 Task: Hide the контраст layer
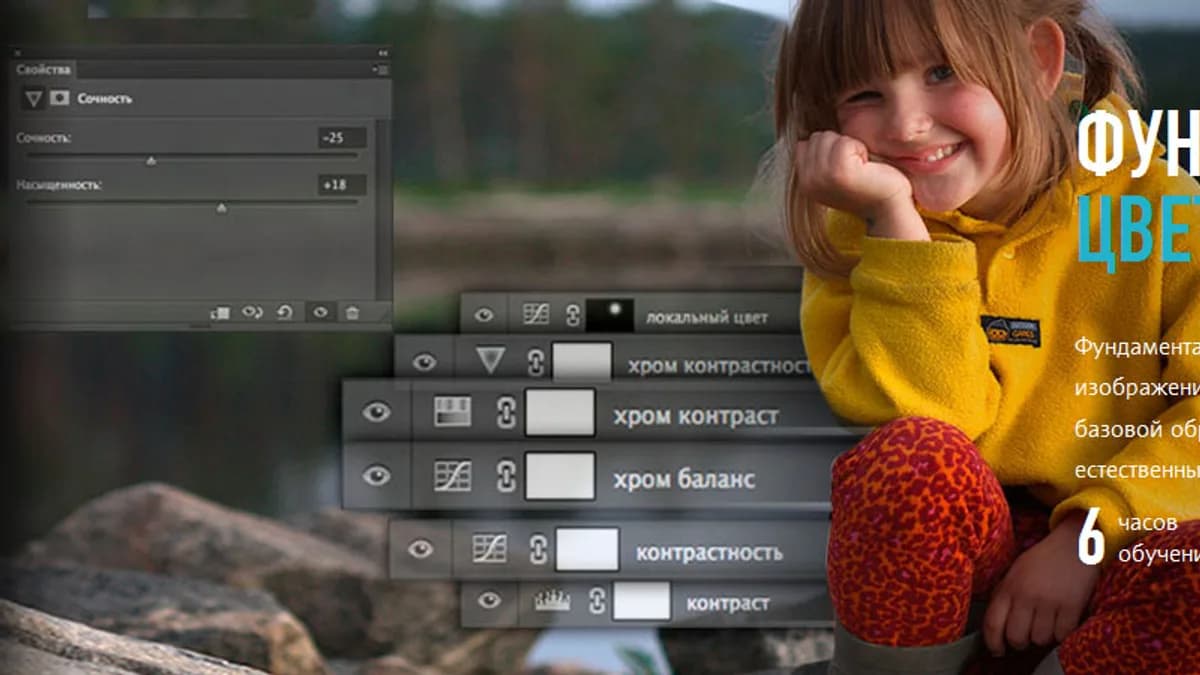489,600
